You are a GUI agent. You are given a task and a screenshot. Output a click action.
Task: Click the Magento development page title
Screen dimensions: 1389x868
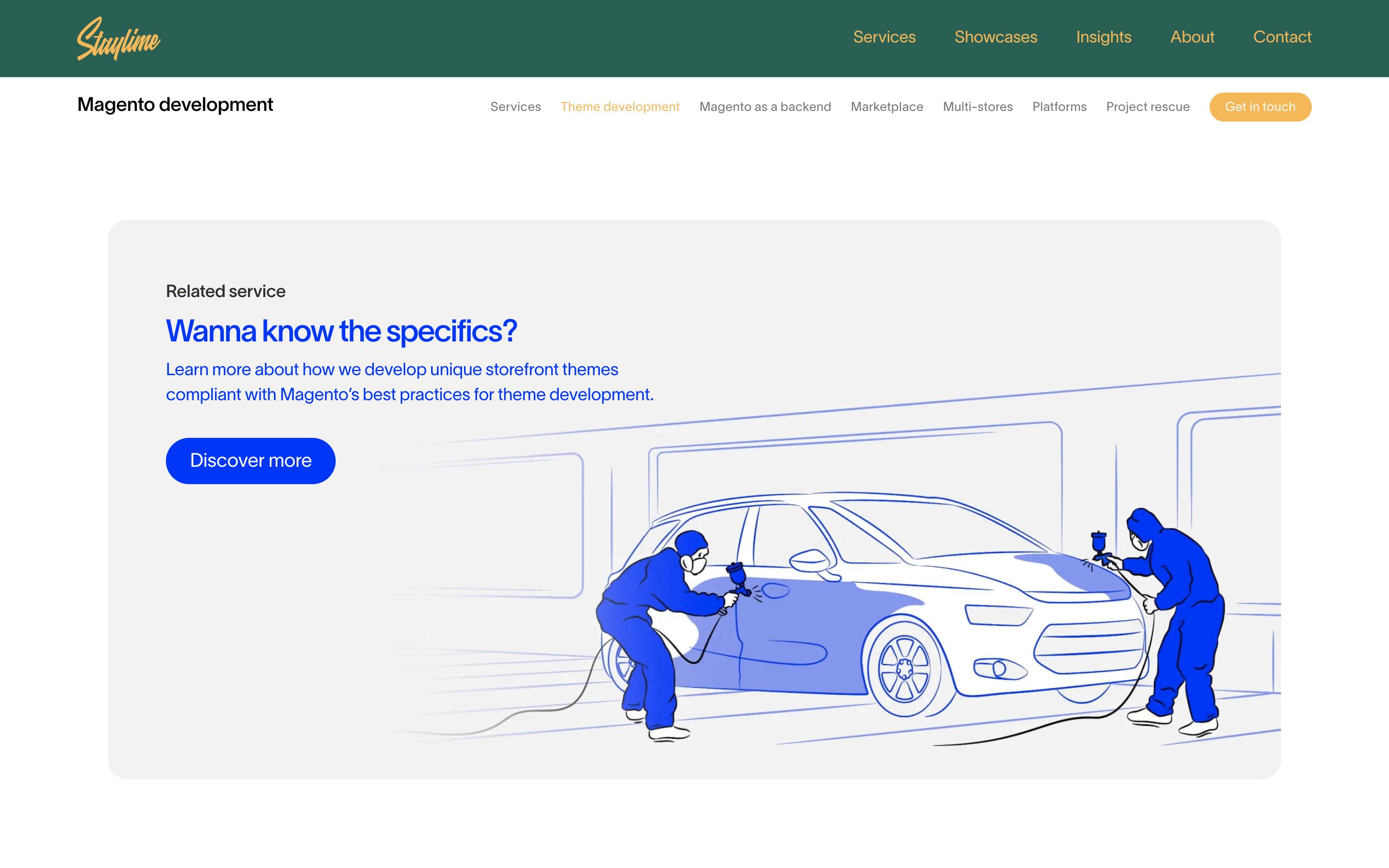[x=175, y=105]
